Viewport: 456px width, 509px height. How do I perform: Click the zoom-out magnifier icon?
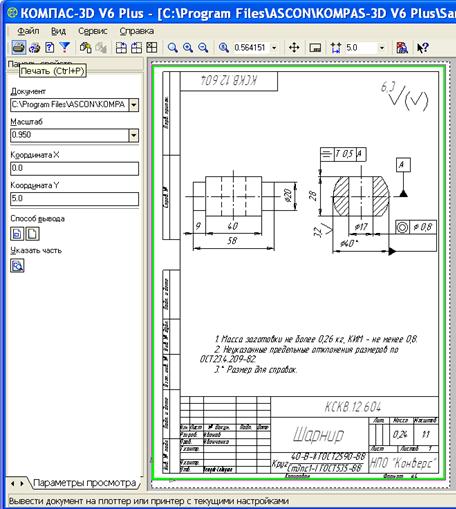pos(203,48)
